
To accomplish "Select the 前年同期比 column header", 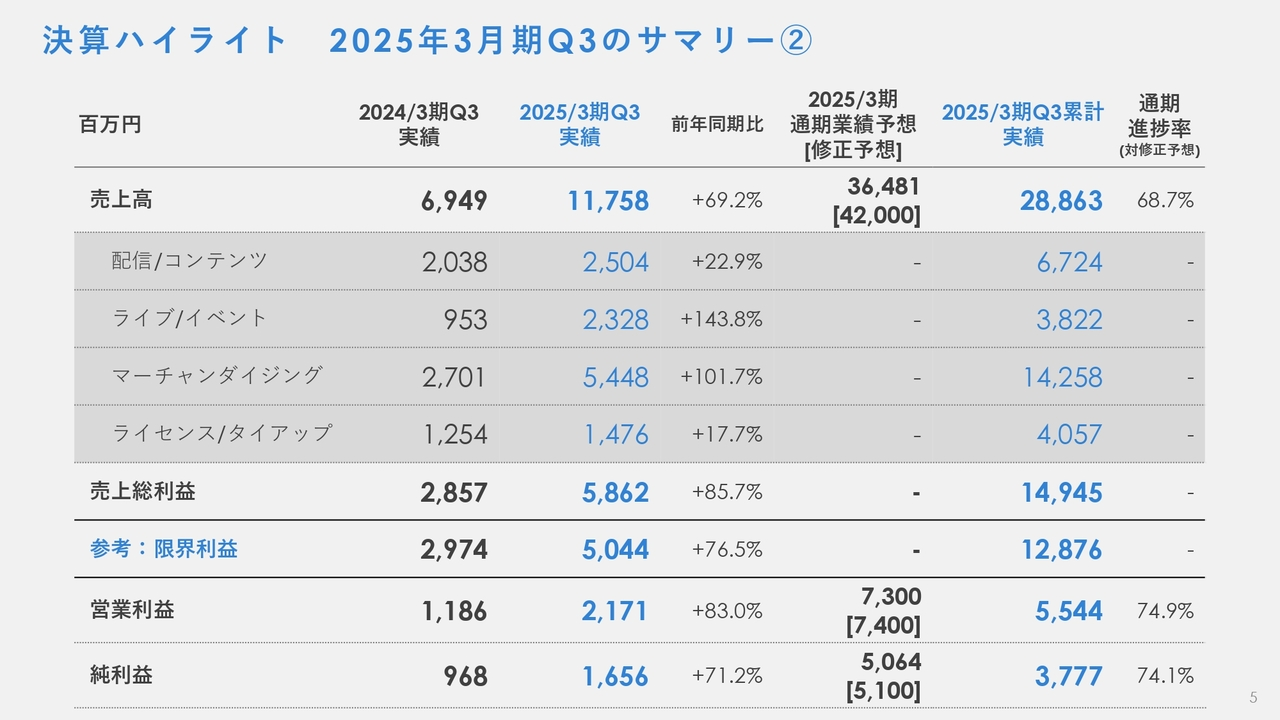I will [x=717, y=125].
